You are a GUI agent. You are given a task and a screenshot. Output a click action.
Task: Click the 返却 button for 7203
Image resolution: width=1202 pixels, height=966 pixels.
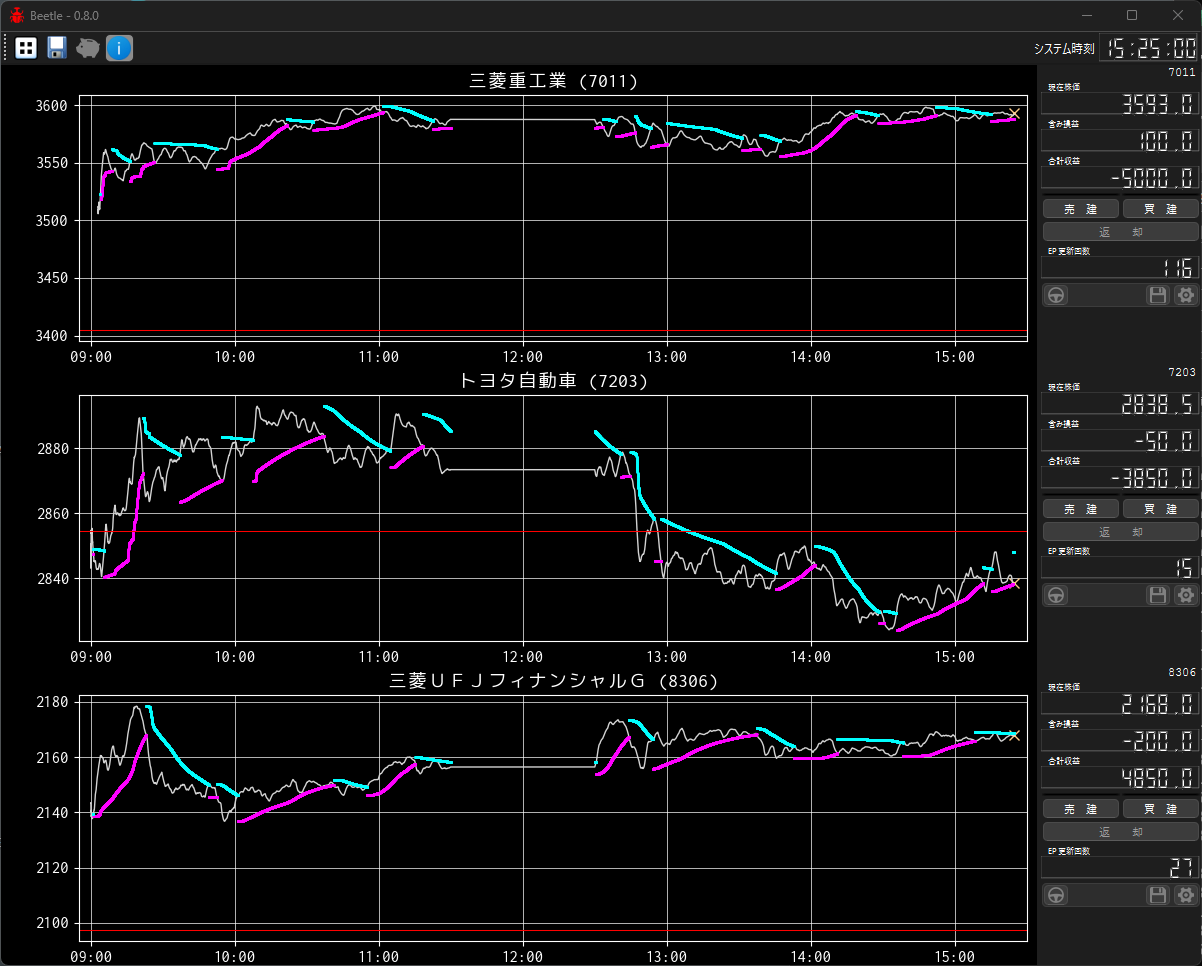coord(1120,532)
